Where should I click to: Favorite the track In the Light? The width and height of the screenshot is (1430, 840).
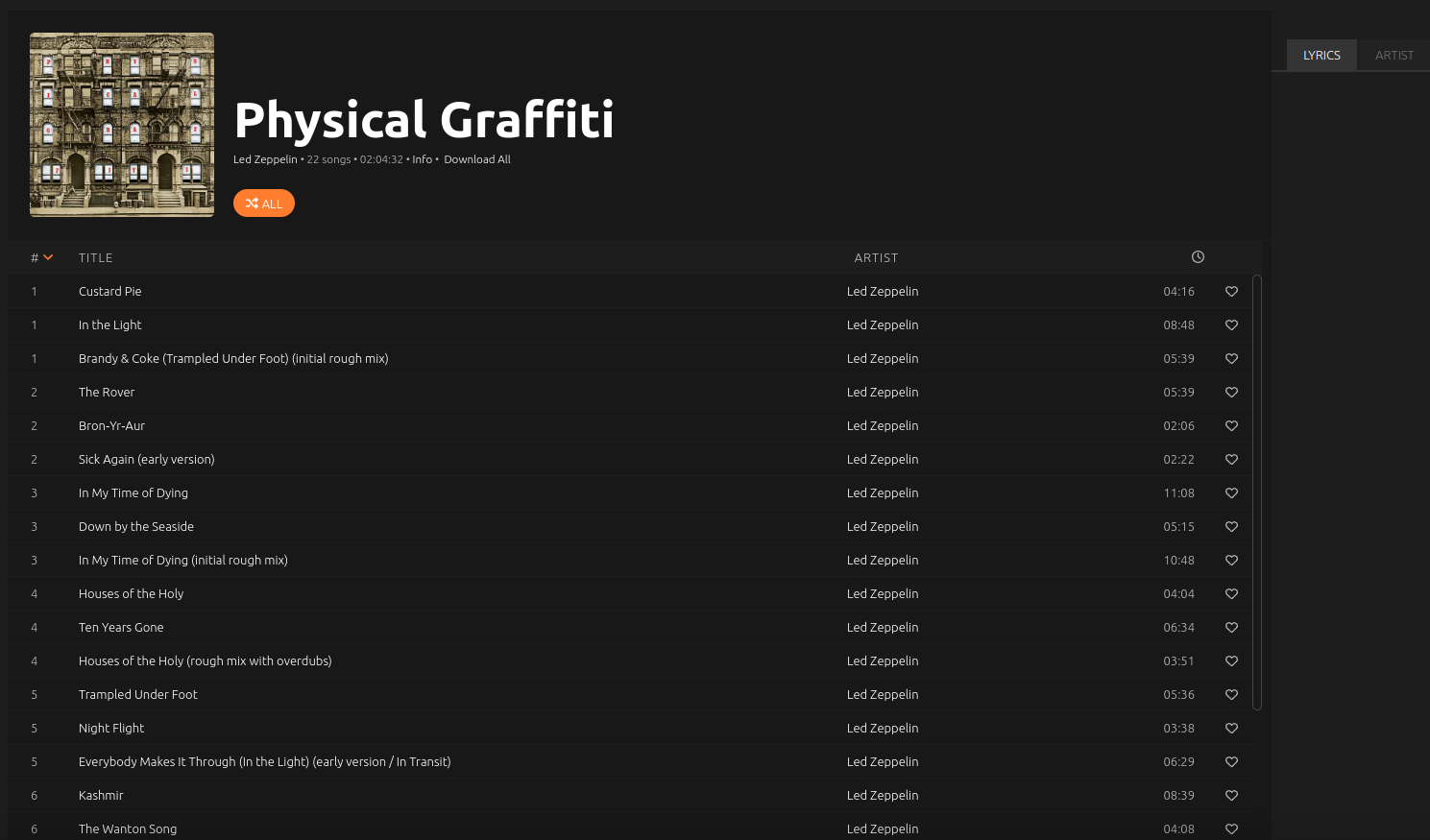[x=1231, y=325]
